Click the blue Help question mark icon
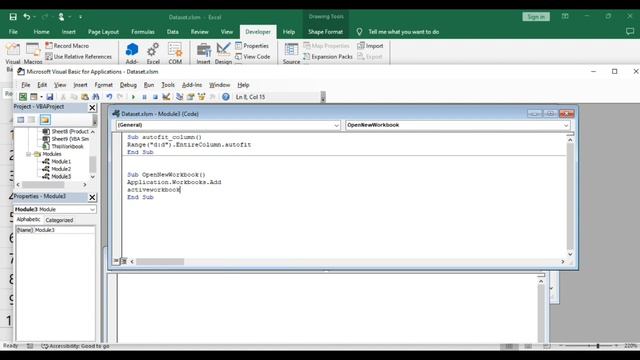This screenshot has width=640, height=360. [226, 97]
